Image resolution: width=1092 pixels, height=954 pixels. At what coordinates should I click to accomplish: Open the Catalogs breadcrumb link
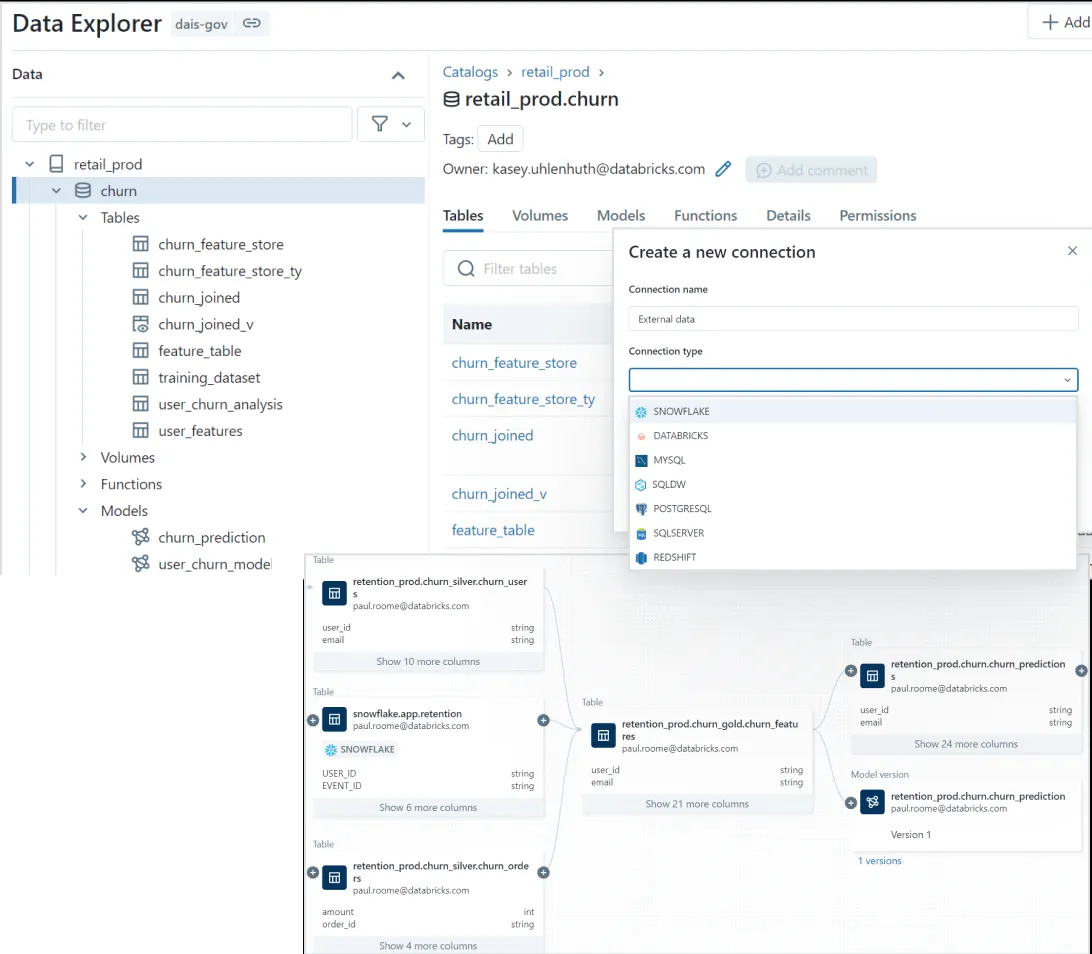[470, 72]
